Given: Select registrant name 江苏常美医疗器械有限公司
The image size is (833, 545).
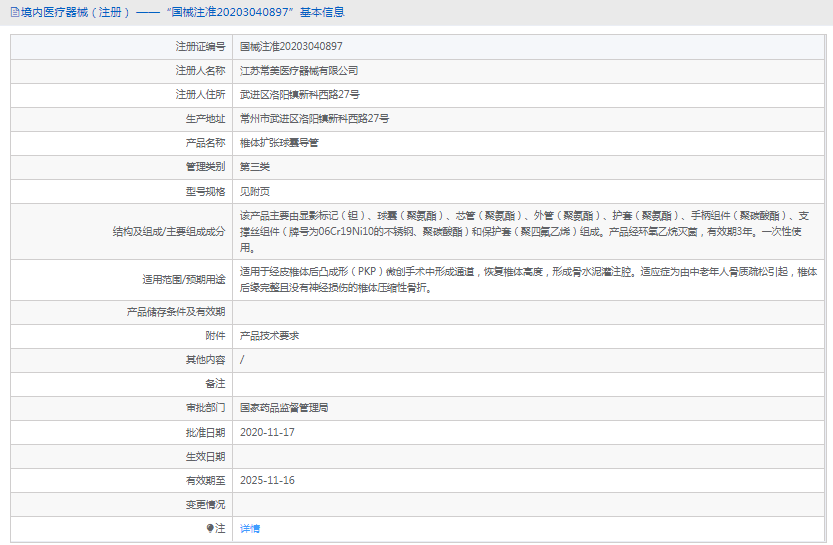Looking at the screenshot, I should tap(299, 71).
